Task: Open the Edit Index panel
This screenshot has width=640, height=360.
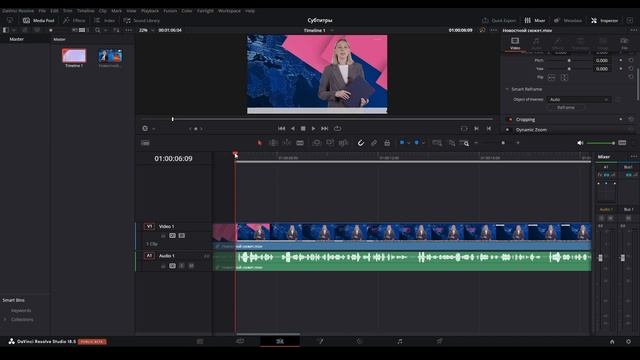Action: [x=104, y=20]
